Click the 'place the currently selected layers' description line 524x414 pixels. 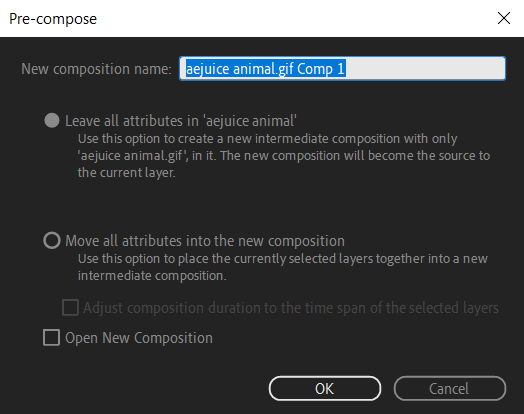point(283,259)
